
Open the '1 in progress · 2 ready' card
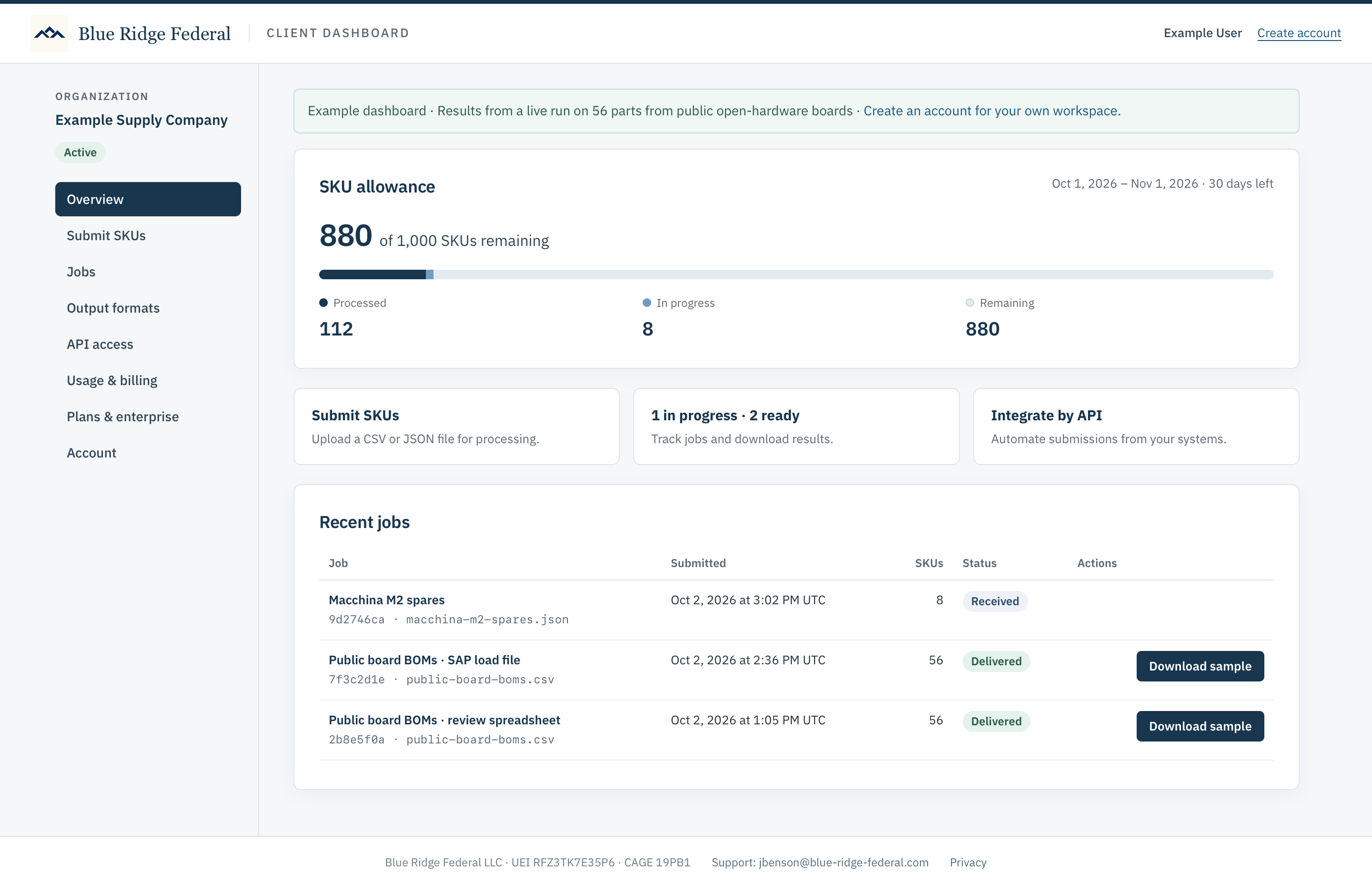coord(796,426)
